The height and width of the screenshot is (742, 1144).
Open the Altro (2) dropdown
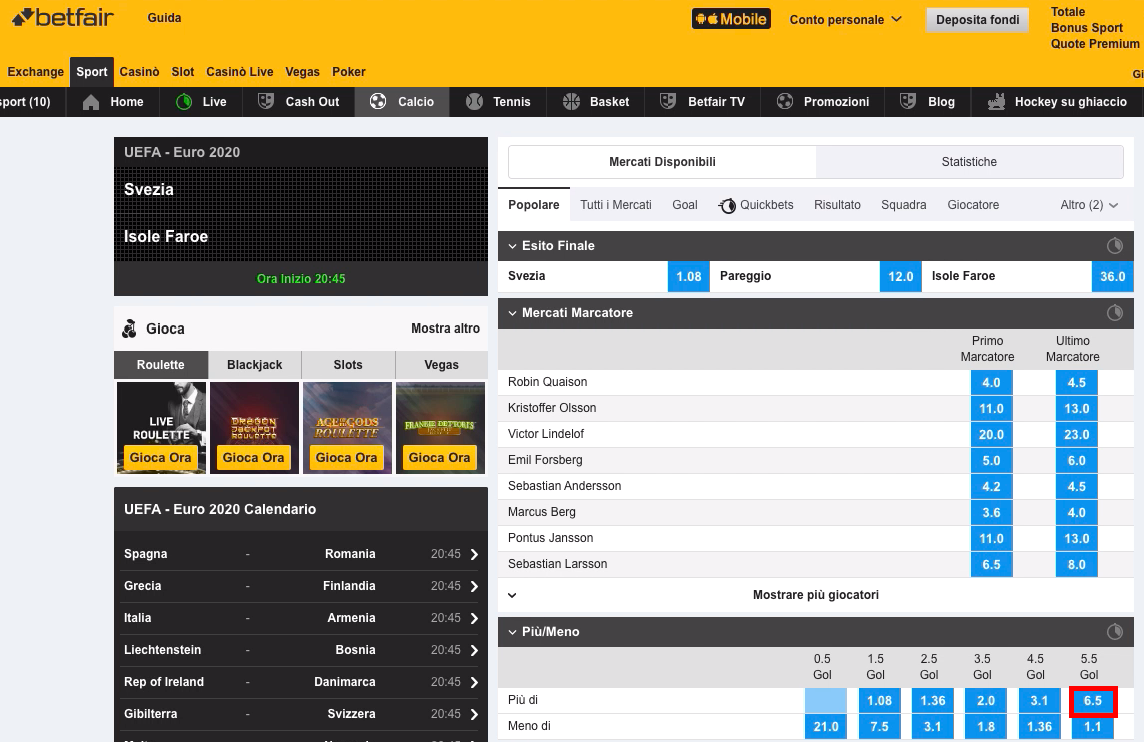tap(1089, 205)
